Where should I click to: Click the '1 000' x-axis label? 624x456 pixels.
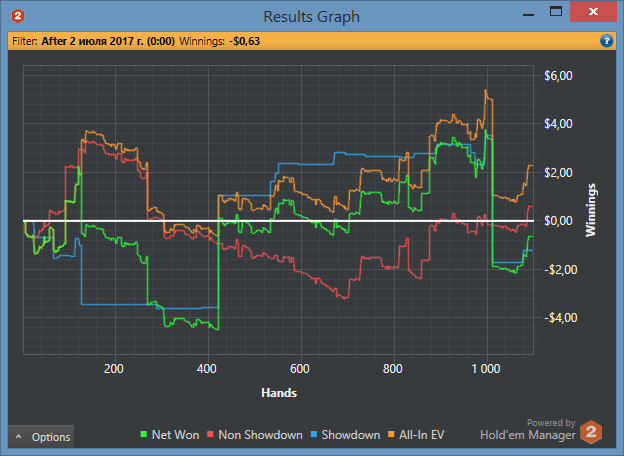coord(486,369)
